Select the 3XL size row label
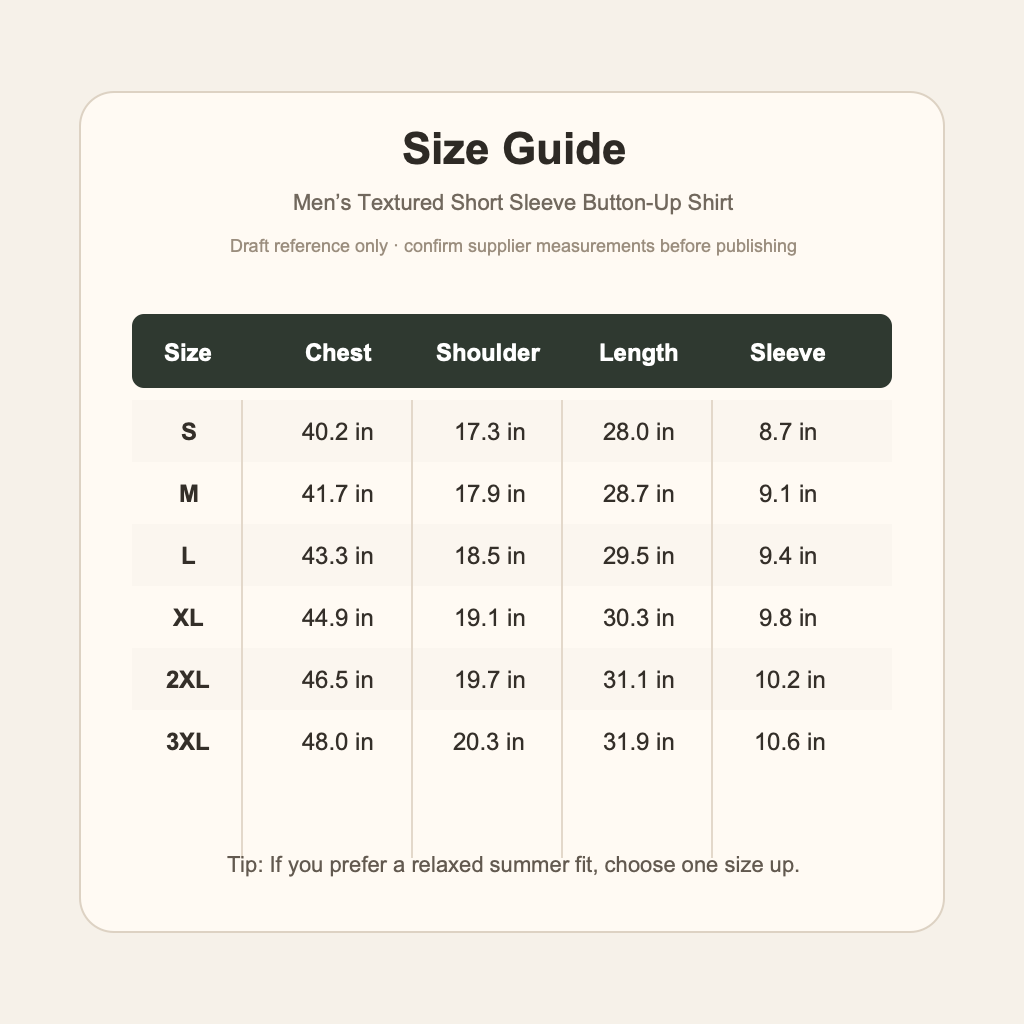1024x1024 pixels. [x=187, y=742]
